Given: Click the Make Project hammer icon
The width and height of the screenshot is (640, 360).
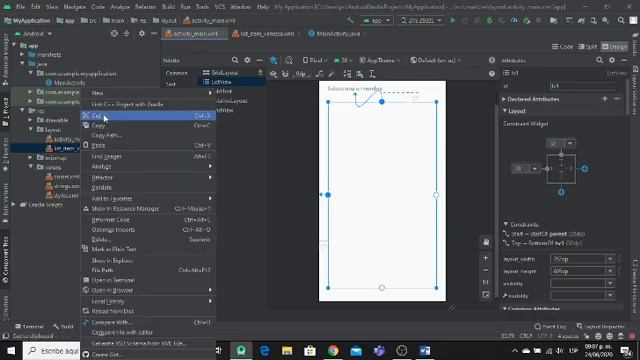Looking at the screenshot, I should pos(350,20).
